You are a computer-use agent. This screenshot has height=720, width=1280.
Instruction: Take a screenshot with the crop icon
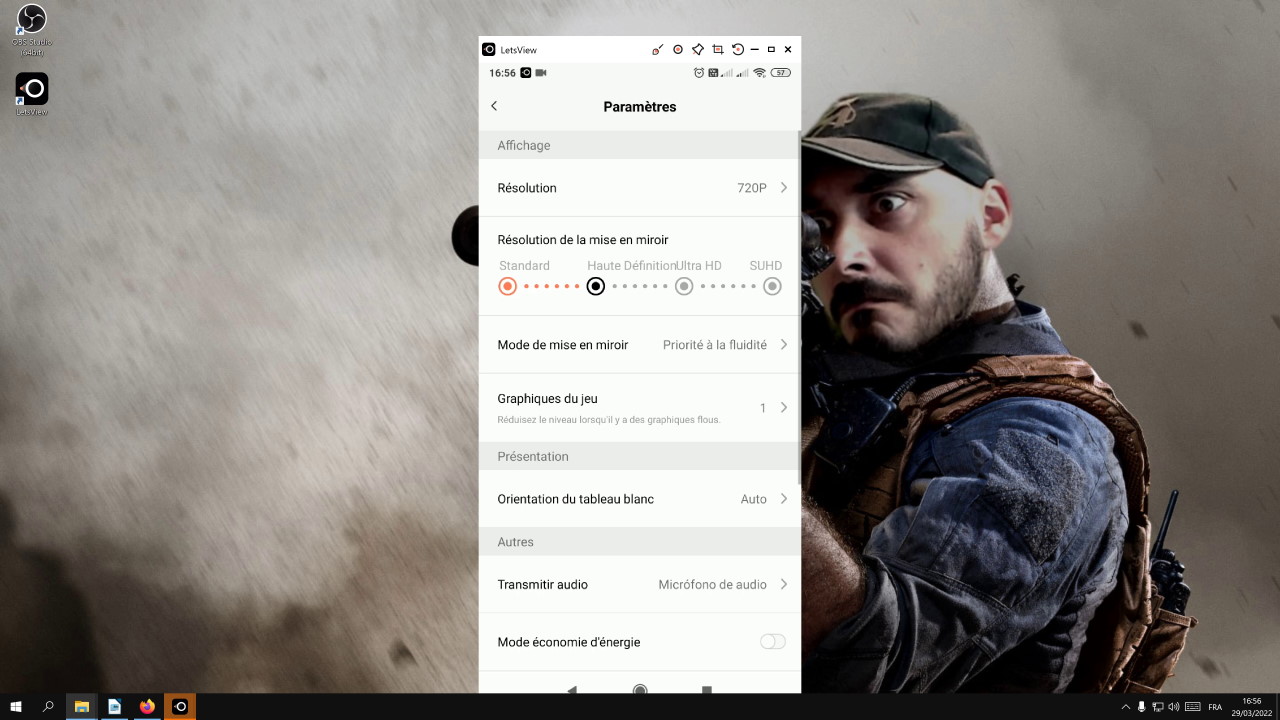pyautogui.click(x=718, y=49)
